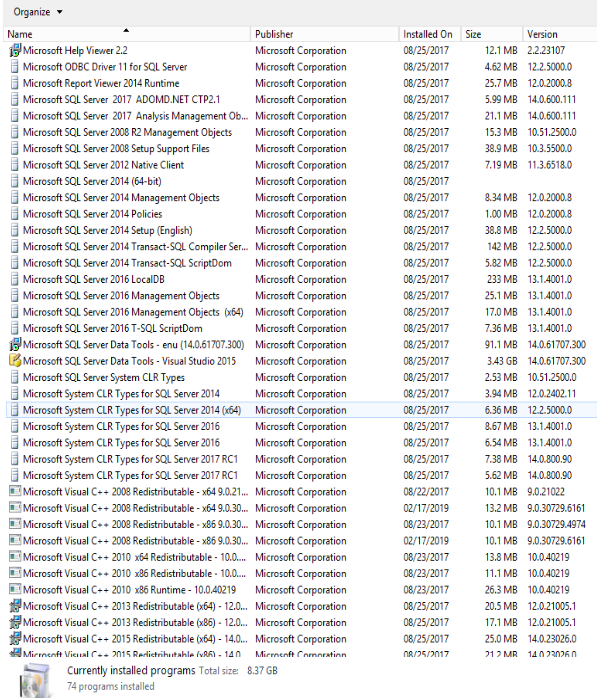Screen dimensions: 597x698
Task: Click the Data Tools - Visual Studio 2015 icon
Action: point(15,361)
